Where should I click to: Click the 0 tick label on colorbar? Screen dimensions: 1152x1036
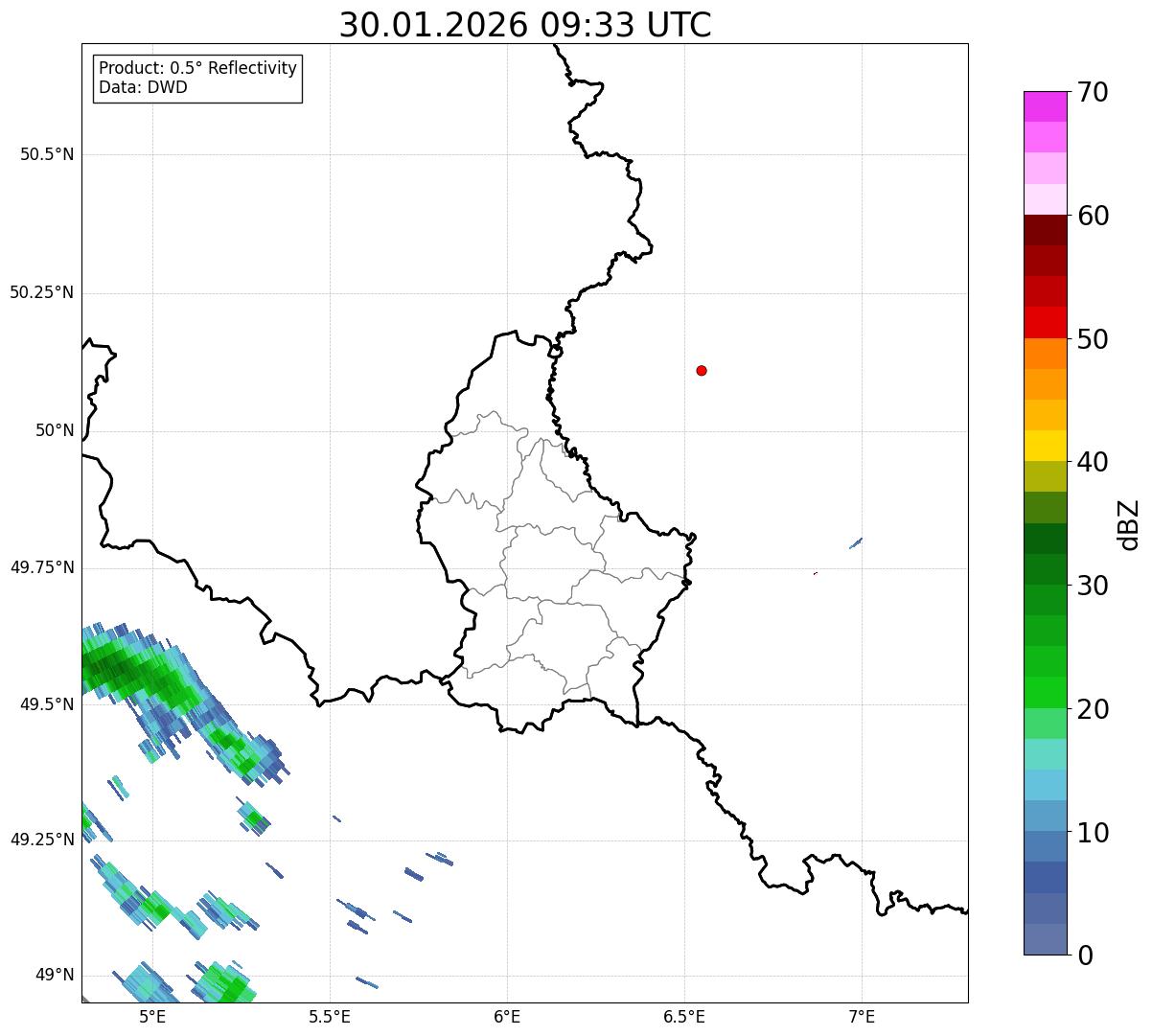[1084, 955]
